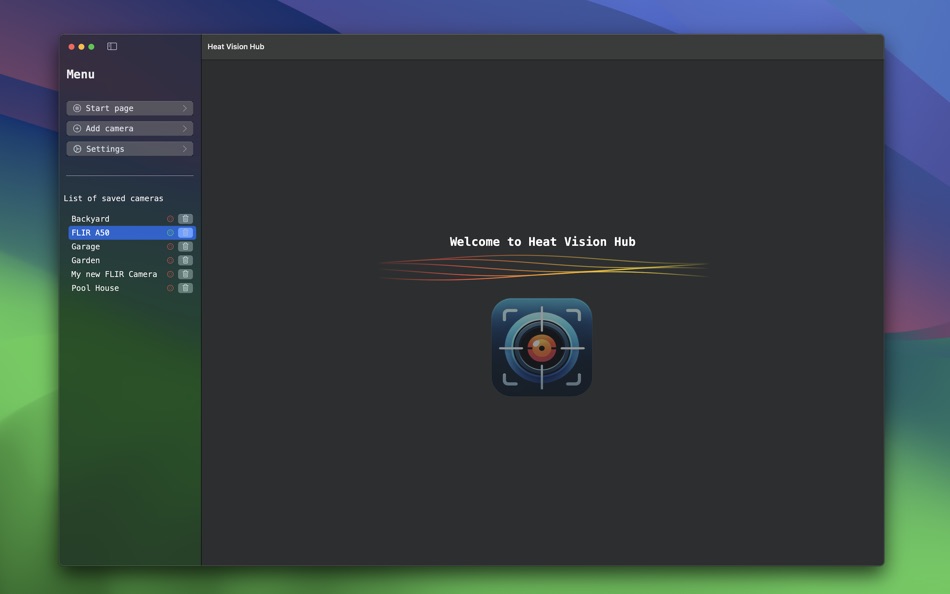
Task: Select the Pool House camera
Action: coord(131,288)
